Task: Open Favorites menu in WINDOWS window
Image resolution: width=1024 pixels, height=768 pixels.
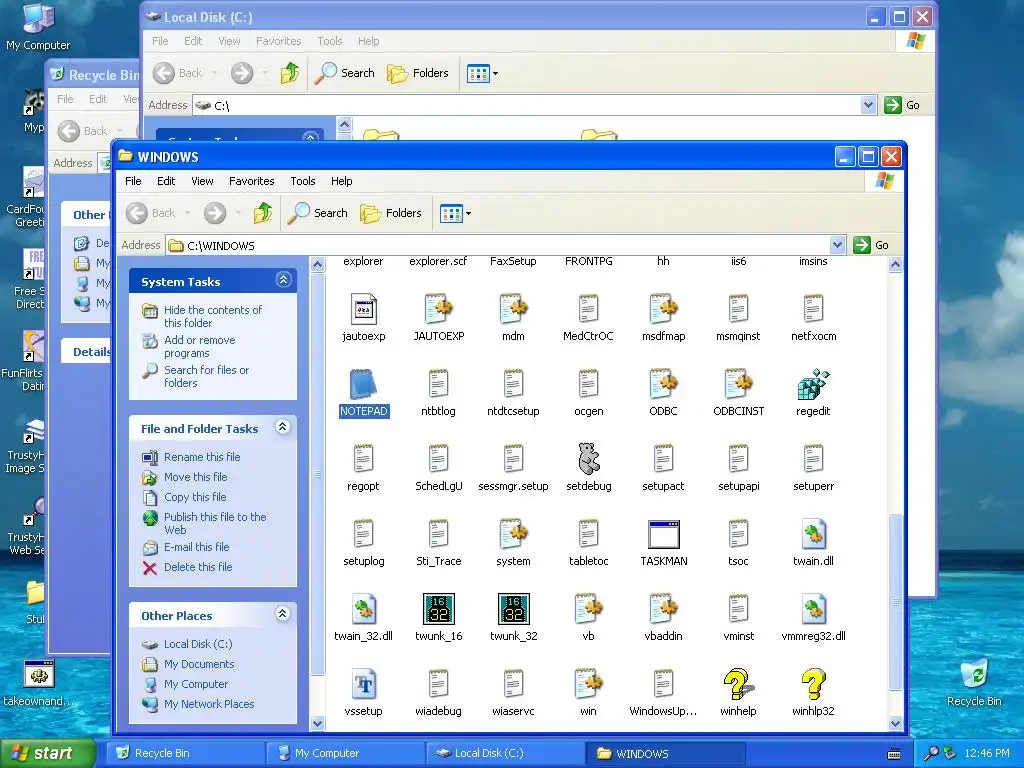Action: 251,181
